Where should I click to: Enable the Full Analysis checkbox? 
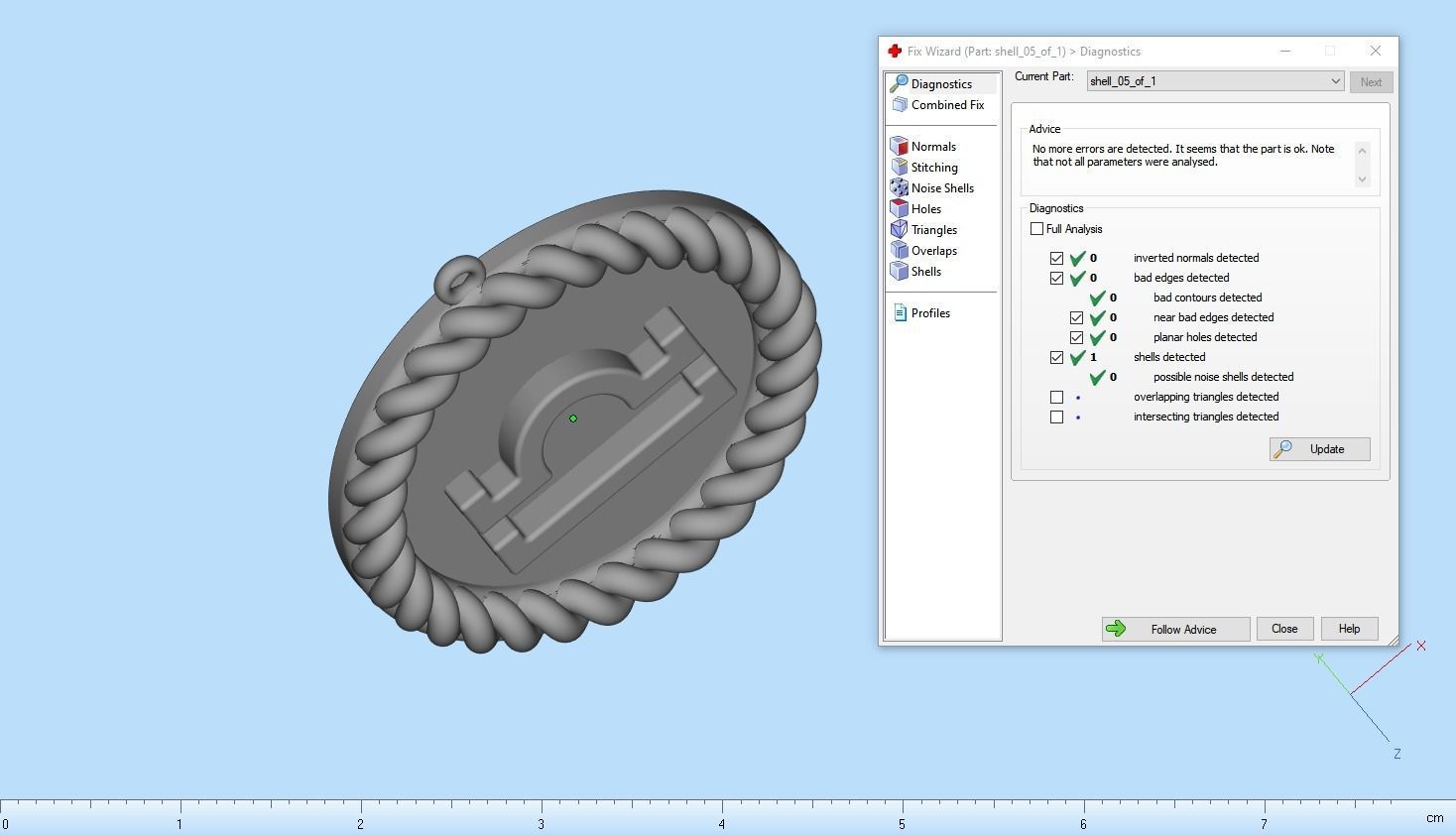pos(1037,229)
